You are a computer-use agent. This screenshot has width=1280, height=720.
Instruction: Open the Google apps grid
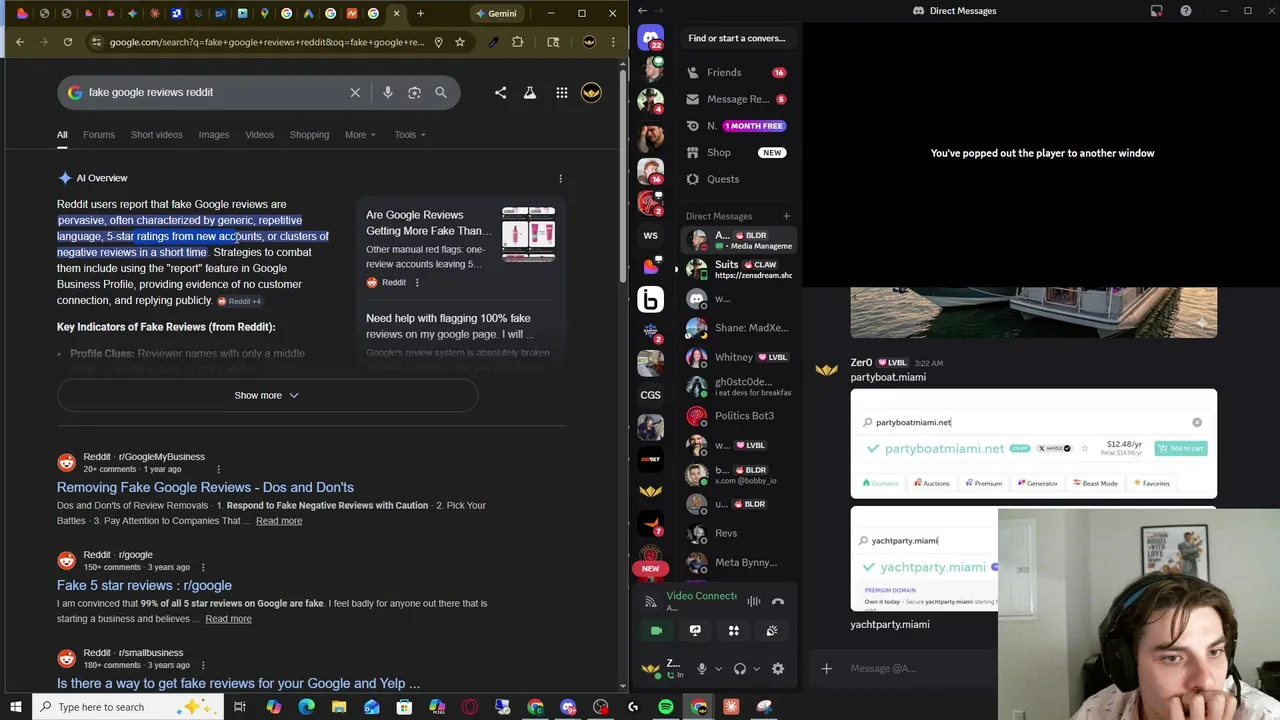(x=562, y=93)
